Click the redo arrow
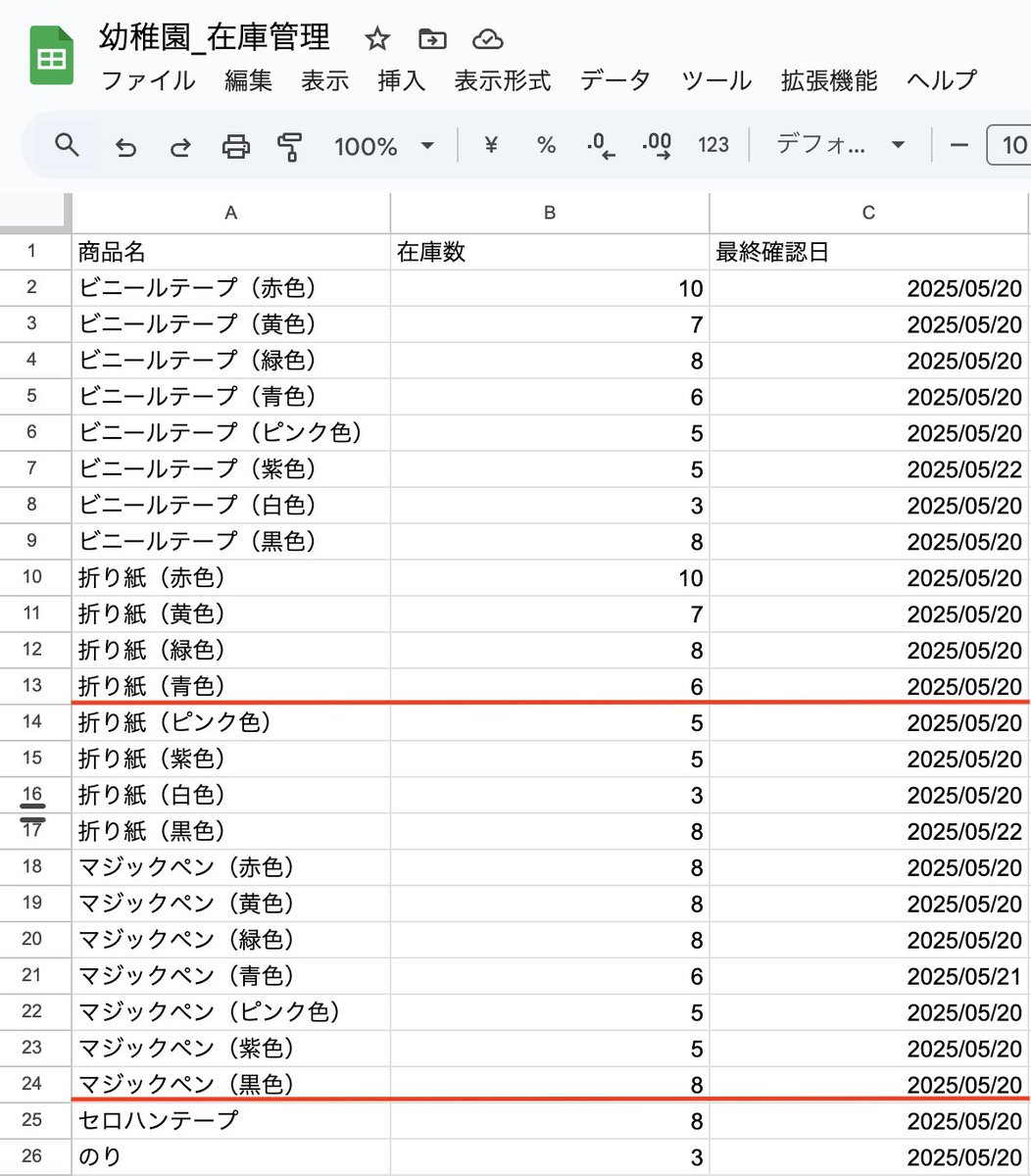This screenshot has height=1176, width=1031. pos(180,147)
